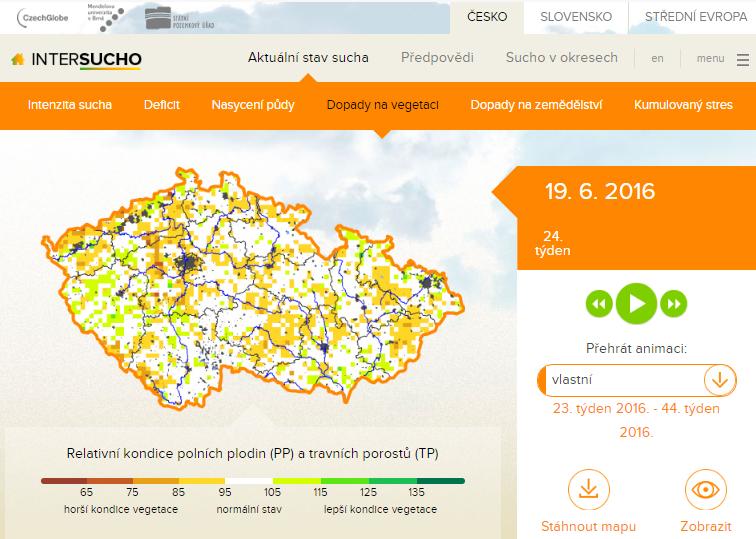The image size is (756, 539).
Task: Expand the animation range dropdown arrow
Action: (720, 380)
